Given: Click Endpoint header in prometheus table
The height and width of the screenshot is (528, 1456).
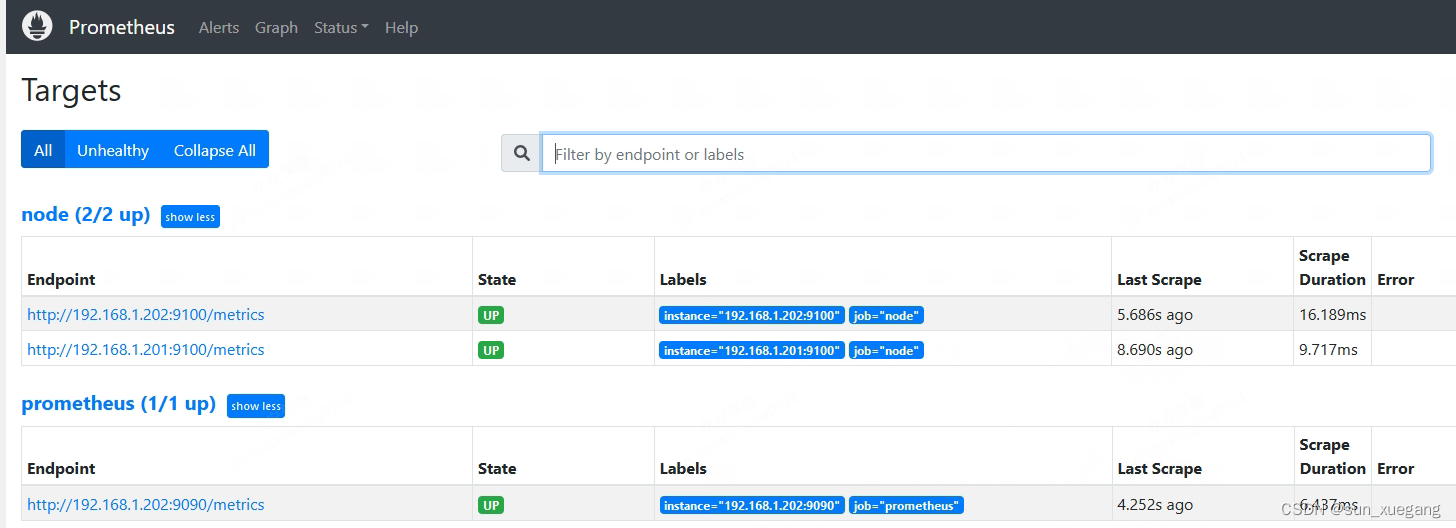Looking at the screenshot, I should (x=61, y=469).
